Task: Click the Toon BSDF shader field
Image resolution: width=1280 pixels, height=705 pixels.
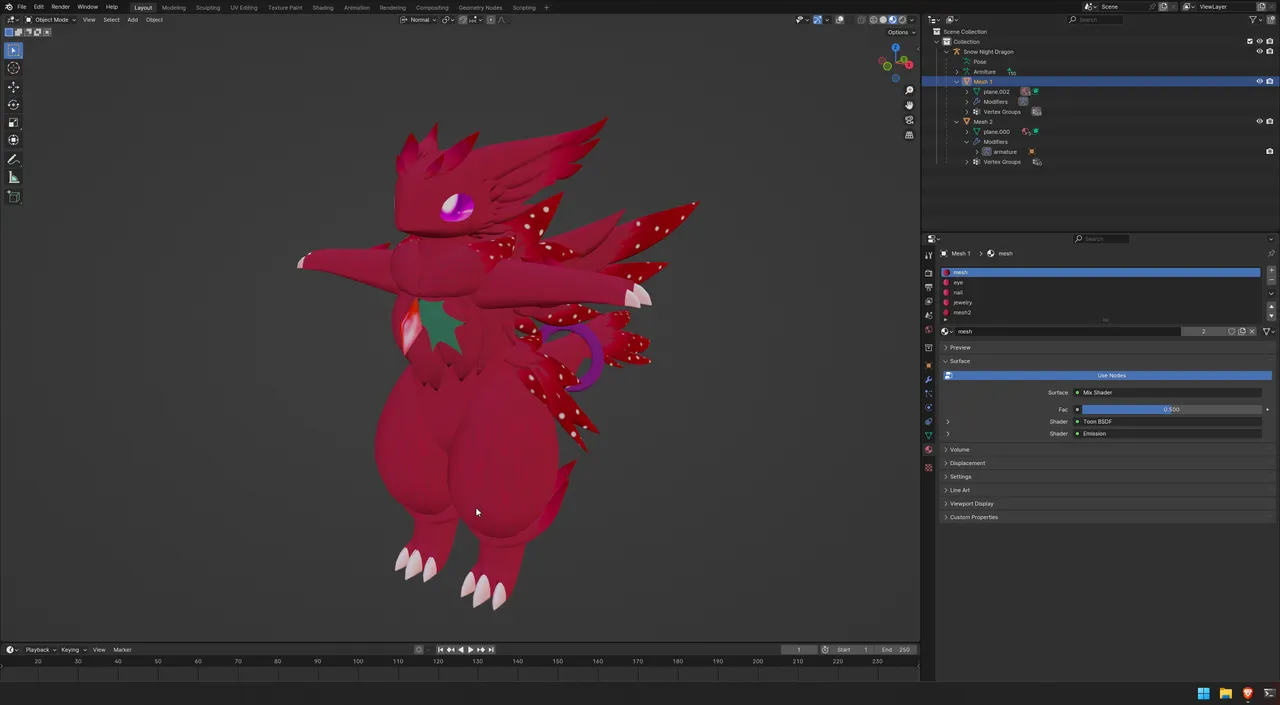Action: [x=1167, y=422]
